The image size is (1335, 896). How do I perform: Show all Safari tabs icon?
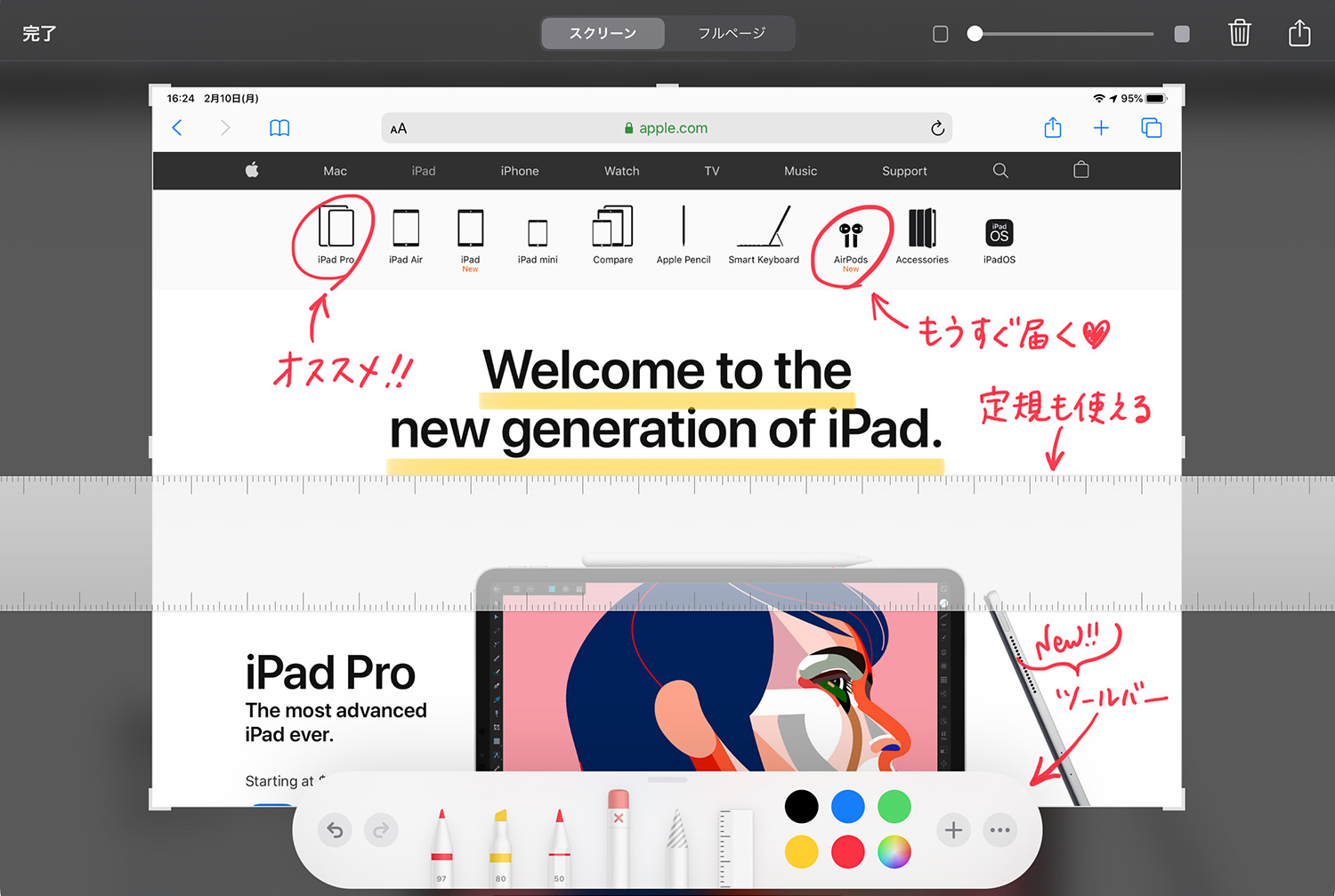[x=1152, y=128]
